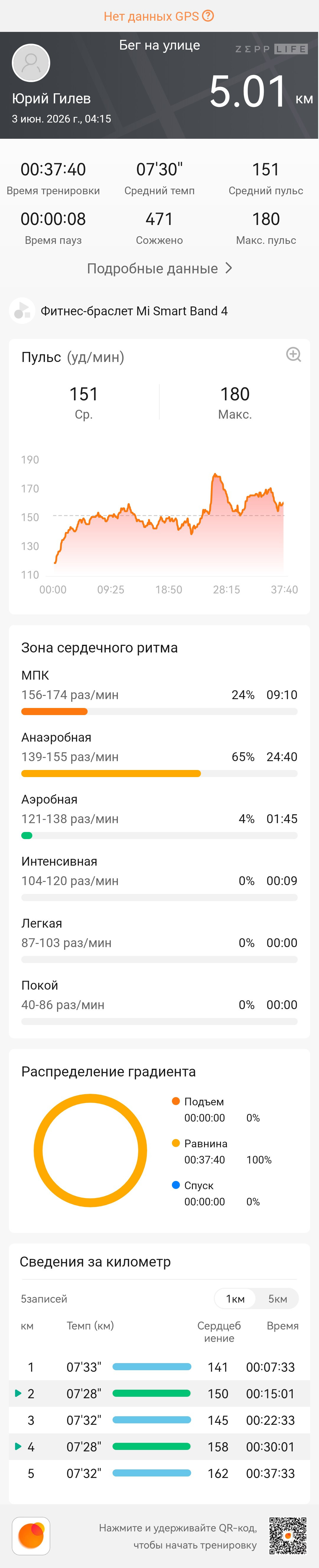
Task: Tap the orange app logo at the bottom
Action: [x=31, y=1535]
